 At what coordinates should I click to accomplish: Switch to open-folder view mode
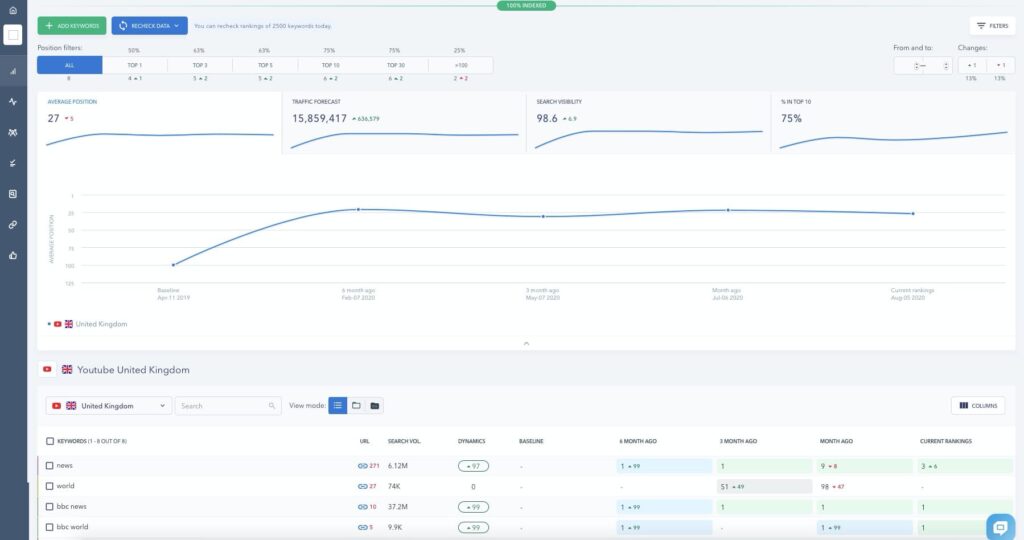(356, 405)
